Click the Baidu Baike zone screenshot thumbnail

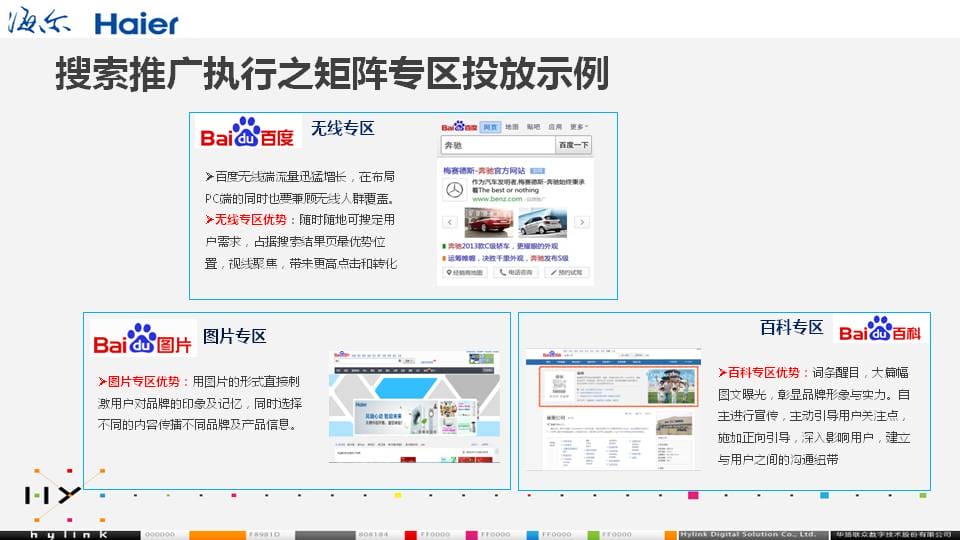613,409
